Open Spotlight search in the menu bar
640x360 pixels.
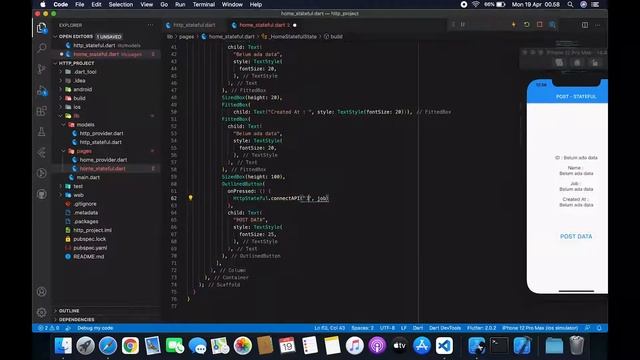(570, 4)
